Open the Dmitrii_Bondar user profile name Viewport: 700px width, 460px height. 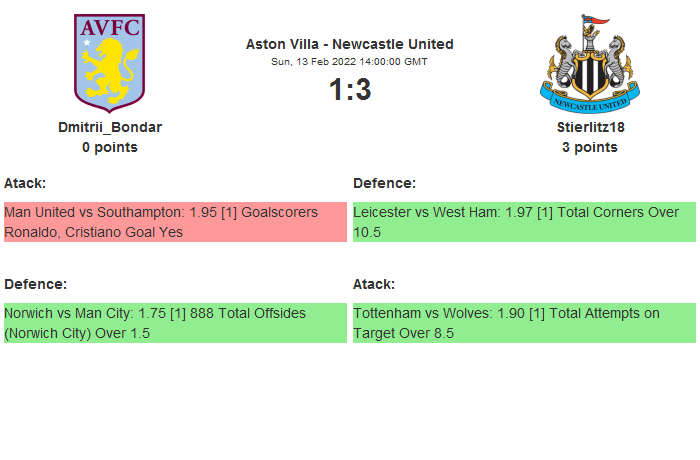pos(109,127)
